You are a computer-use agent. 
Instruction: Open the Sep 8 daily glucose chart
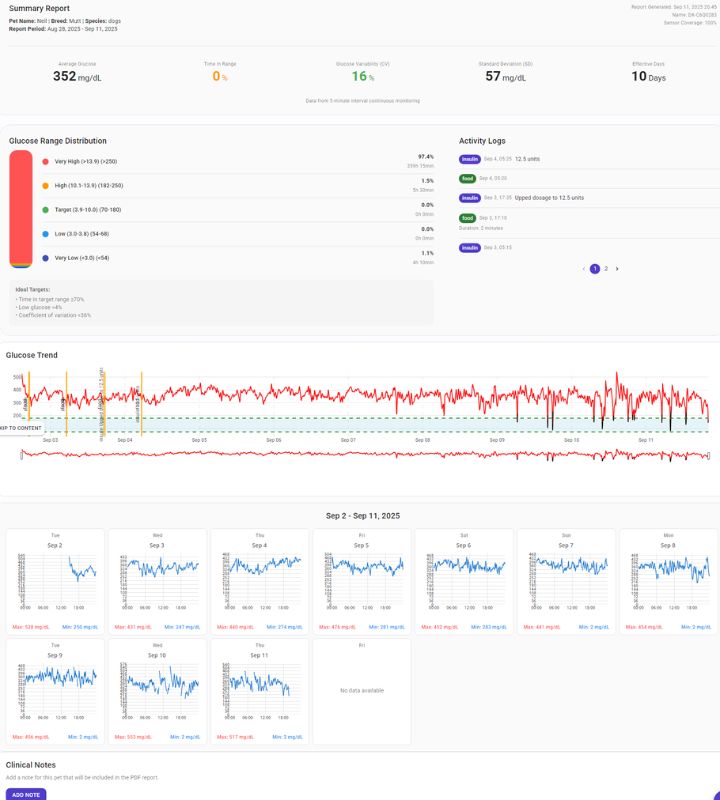pyautogui.click(x=667, y=582)
